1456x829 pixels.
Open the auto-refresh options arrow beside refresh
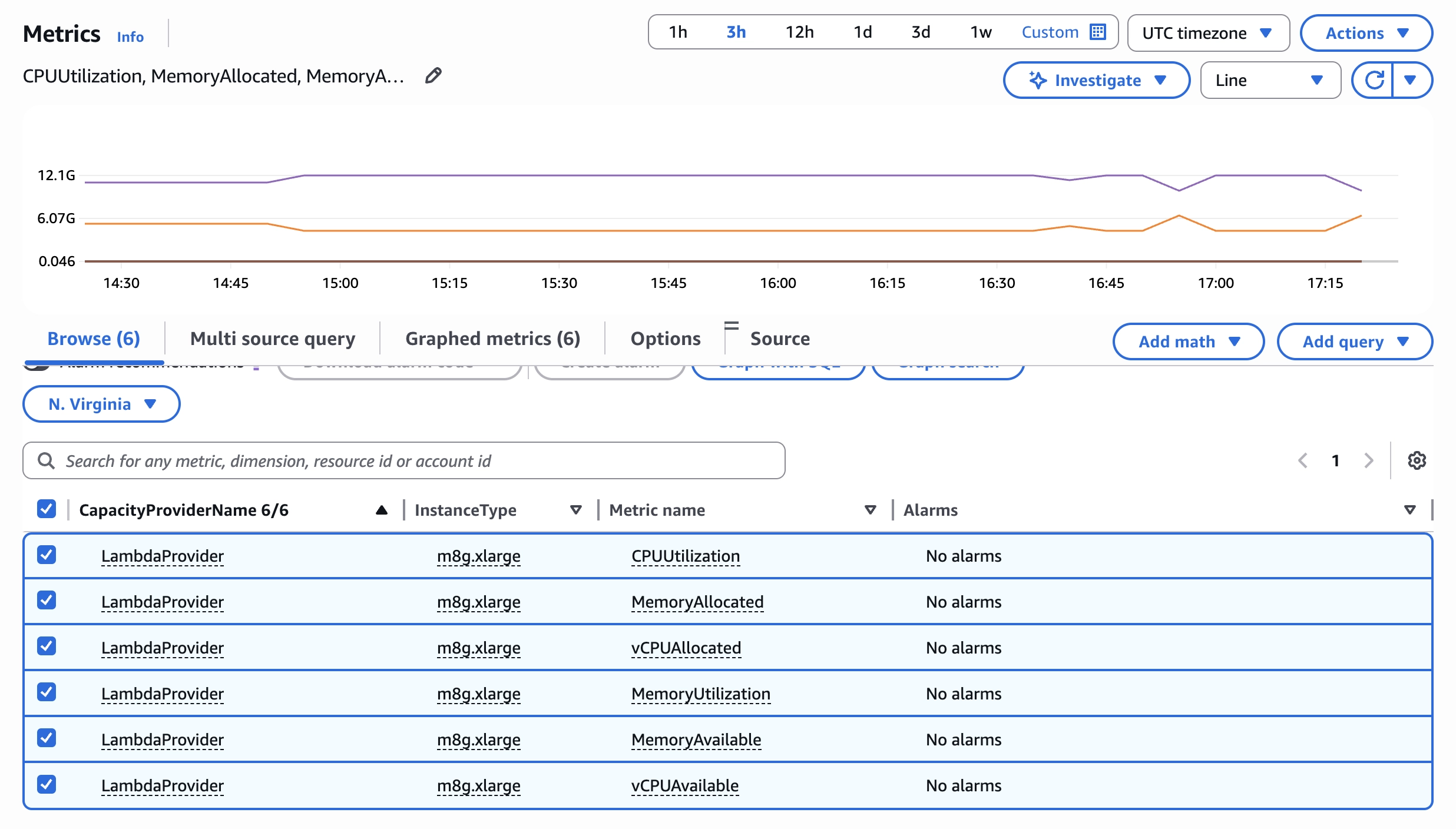(x=1411, y=80)
